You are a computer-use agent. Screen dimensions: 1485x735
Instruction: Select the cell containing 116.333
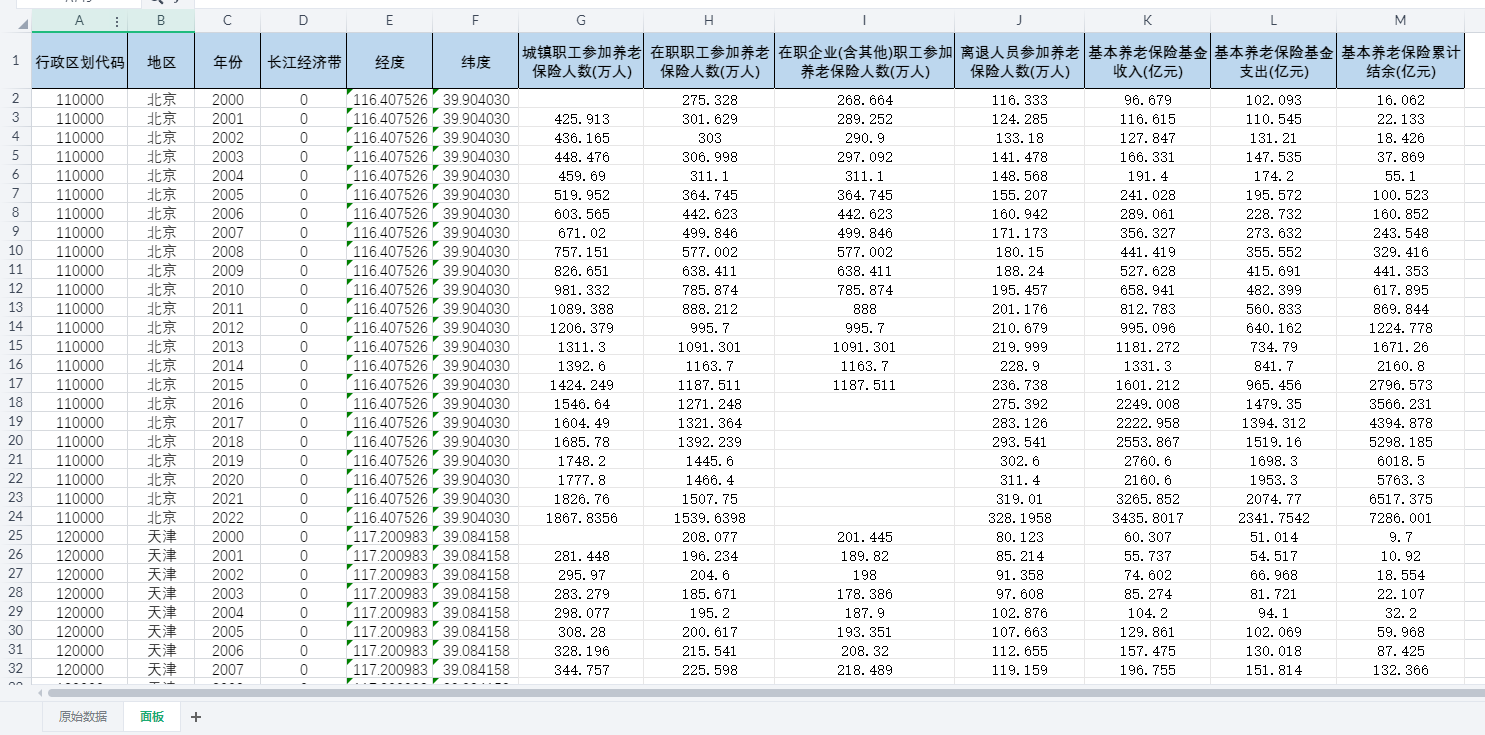pyautogui.click(x=1020, y=100)
